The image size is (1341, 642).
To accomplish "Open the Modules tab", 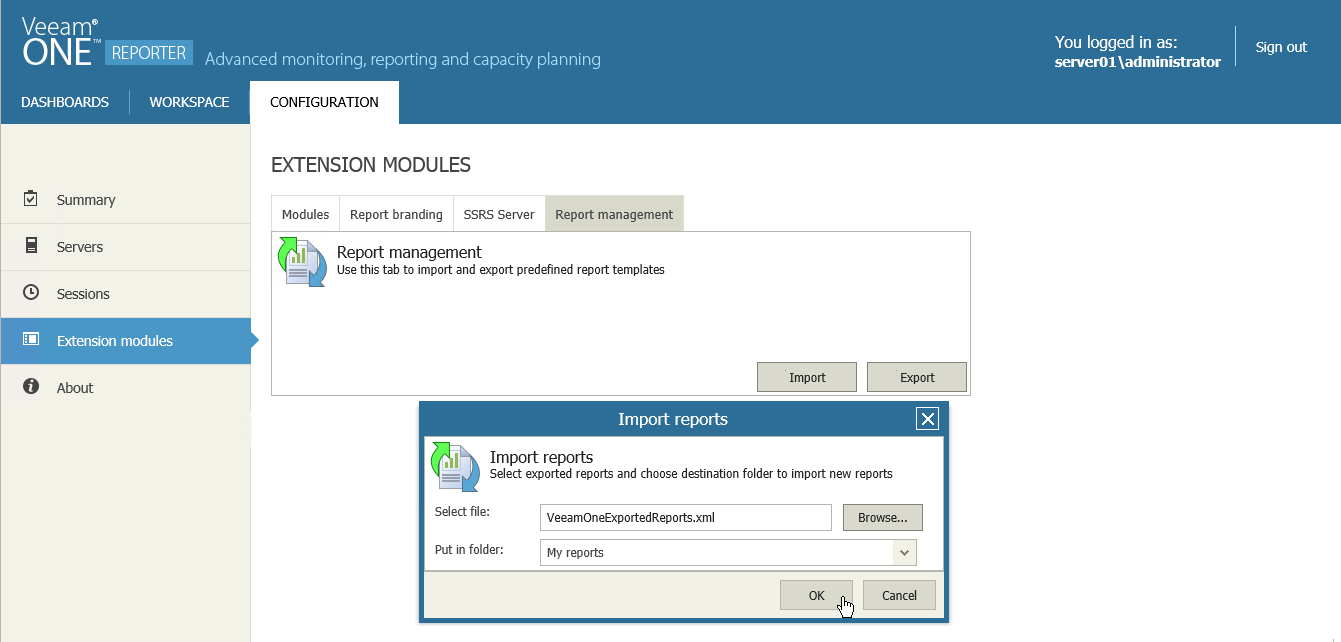I will pos(306,214).
